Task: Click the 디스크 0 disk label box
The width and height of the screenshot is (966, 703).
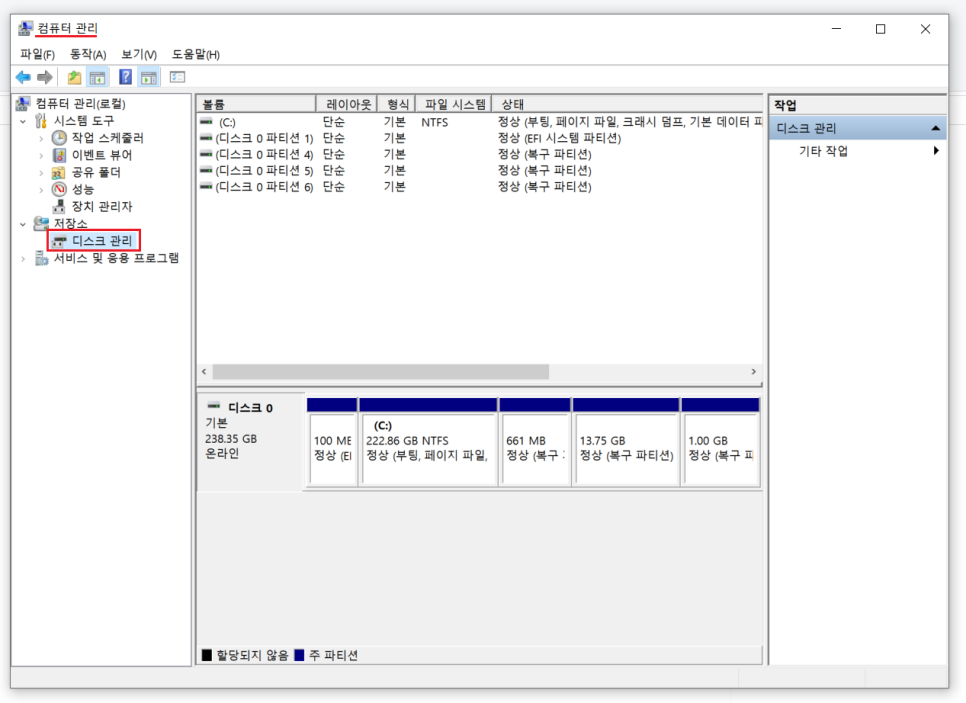Action: click(x=251, y=441)
